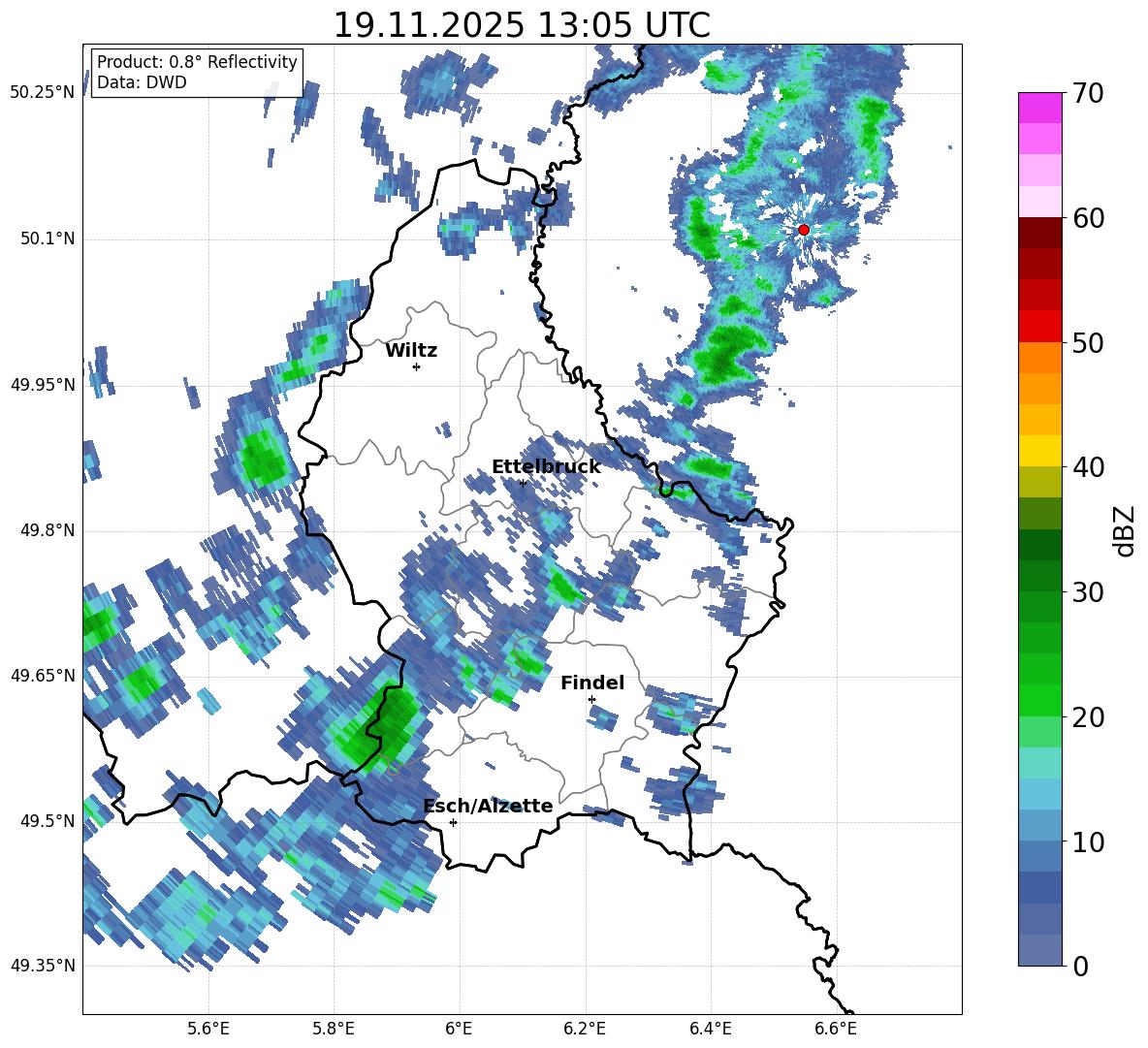
Task: Click the Product: 0.8° Reflectivity text
Action: point(197,61)
